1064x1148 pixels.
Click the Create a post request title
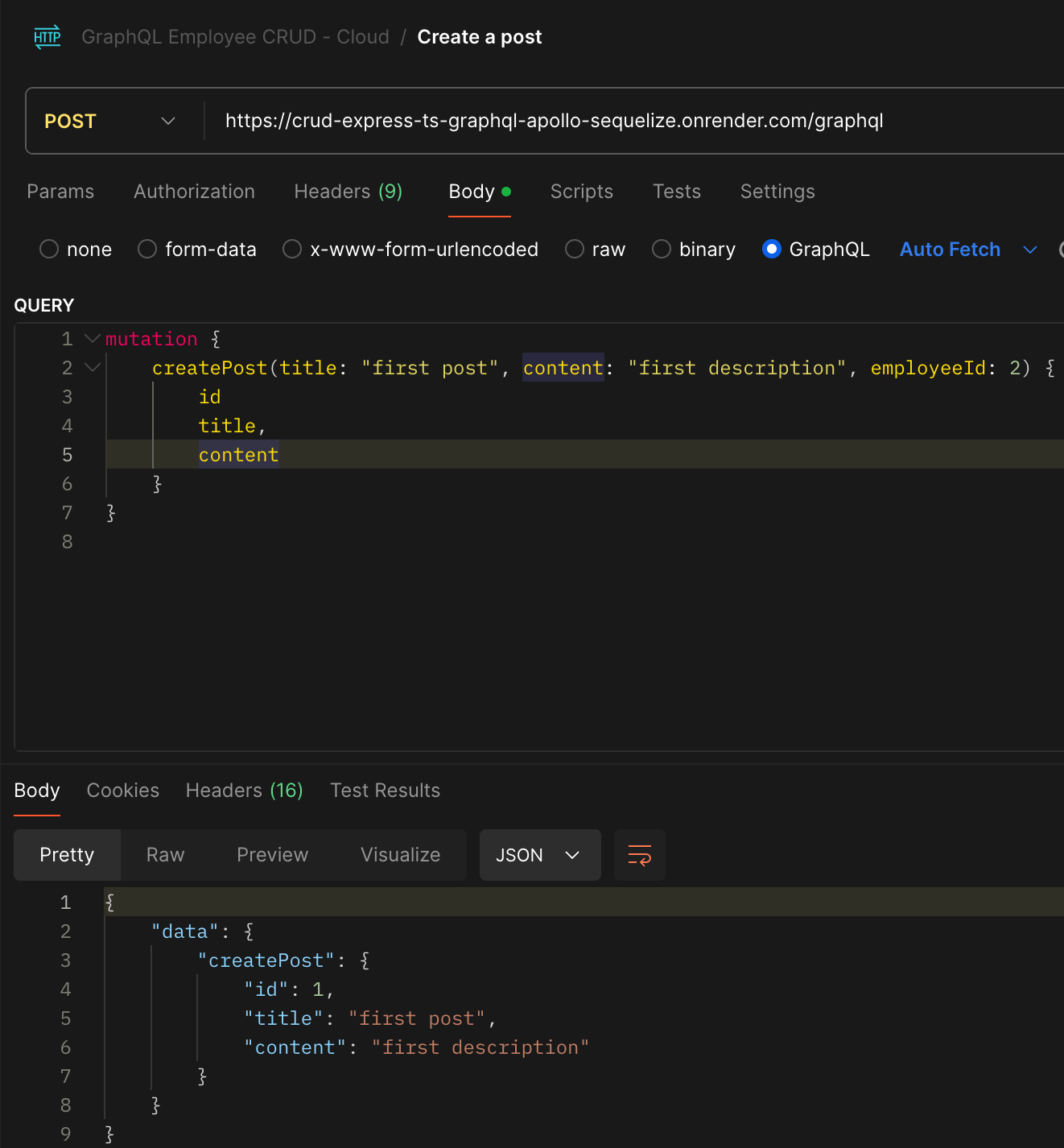tap(480, 37)
